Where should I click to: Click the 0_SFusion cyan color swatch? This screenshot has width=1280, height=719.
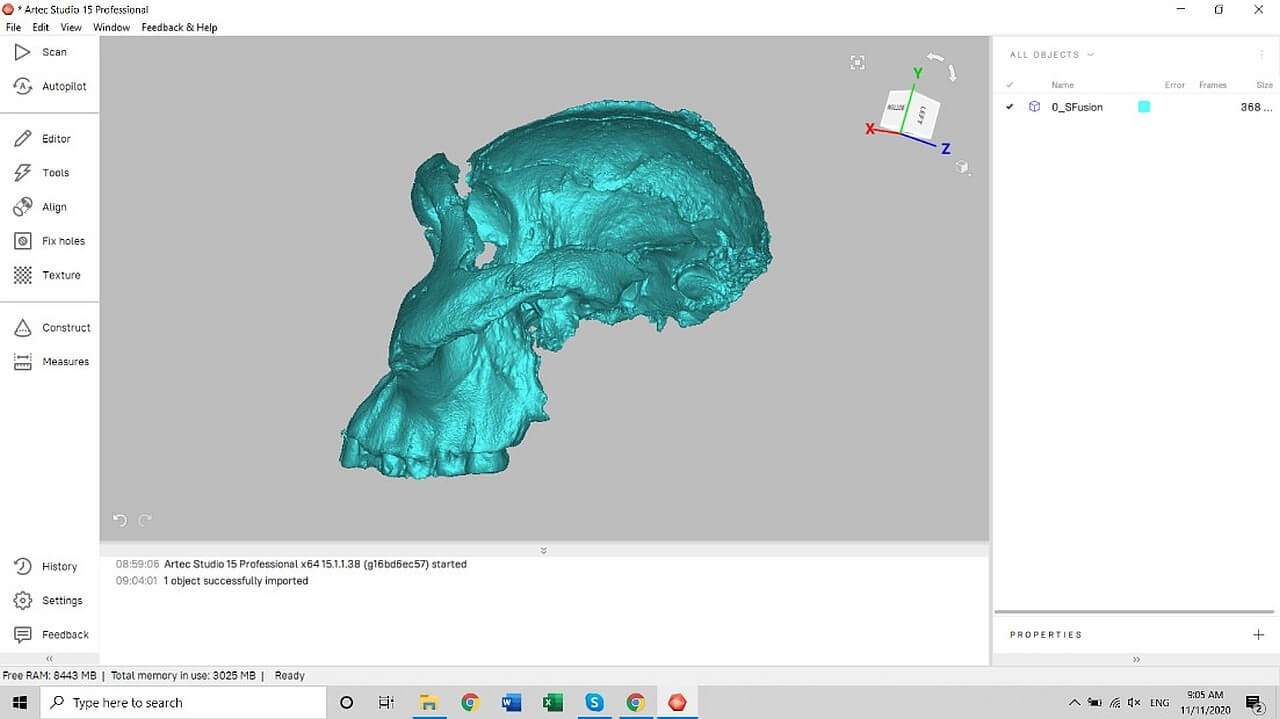point(1144,107)
